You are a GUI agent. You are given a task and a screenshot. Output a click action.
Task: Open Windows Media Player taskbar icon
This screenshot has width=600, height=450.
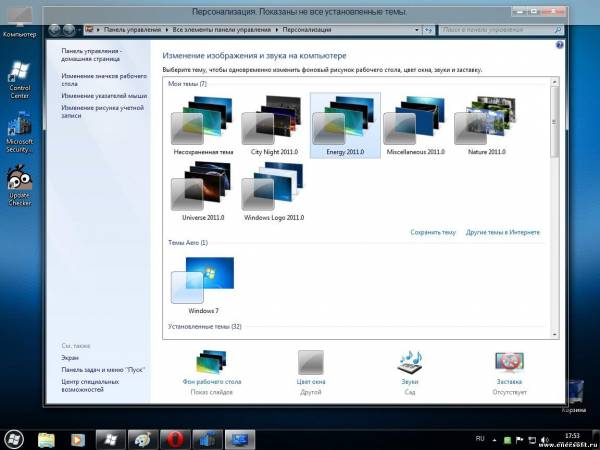coord(78,440)
